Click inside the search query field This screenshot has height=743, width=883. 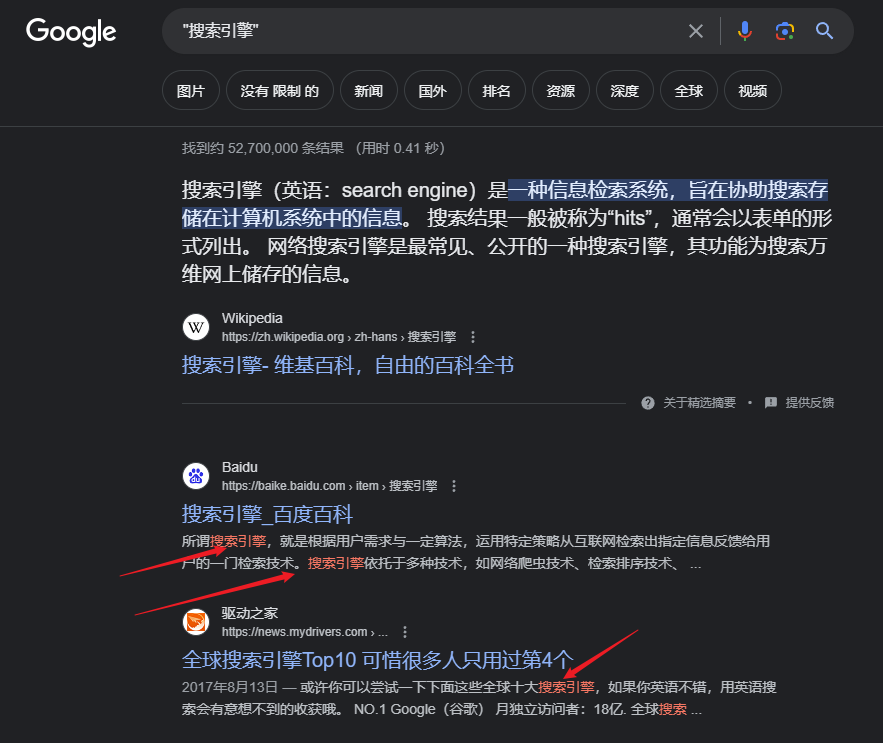[x=428, y=31]
